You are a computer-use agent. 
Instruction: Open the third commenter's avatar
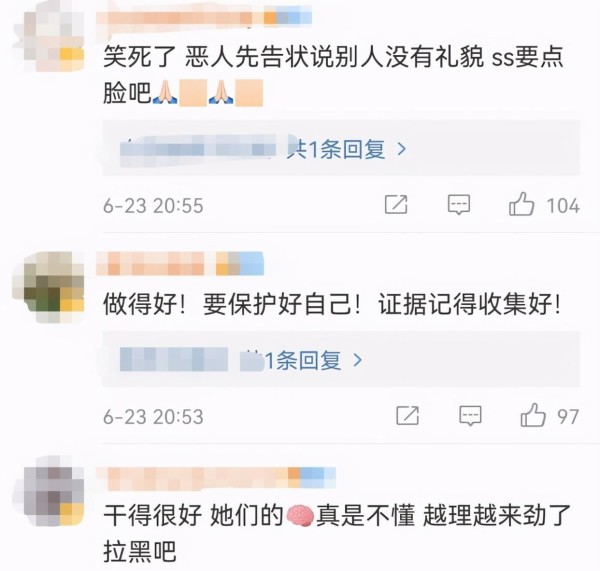pyautogui.click(x=49, y=491)
